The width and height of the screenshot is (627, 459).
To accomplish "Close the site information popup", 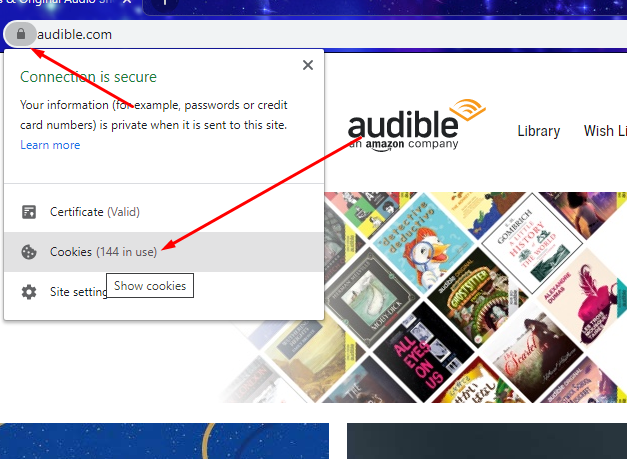I will [308, 65].
